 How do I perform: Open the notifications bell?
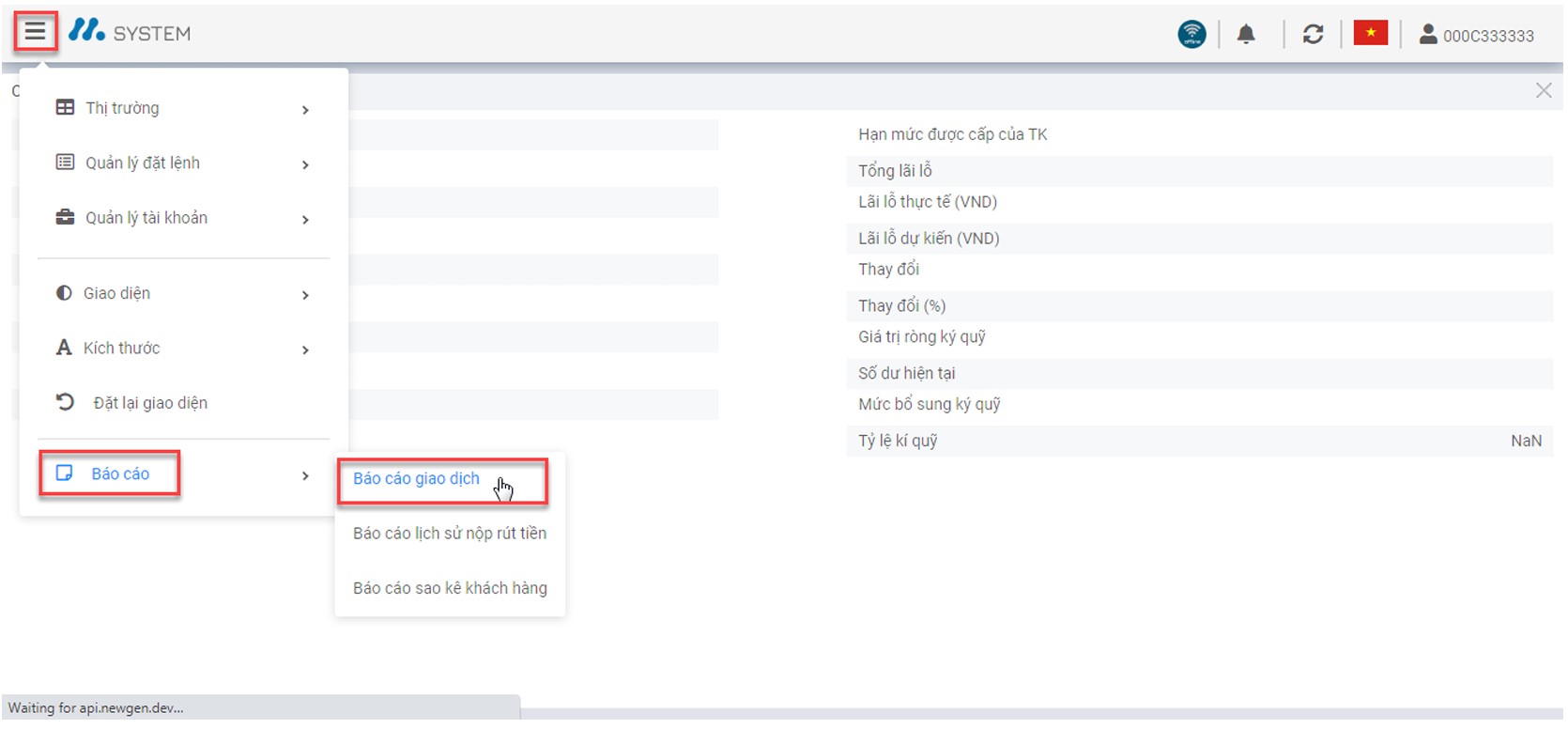(1246, 35)
